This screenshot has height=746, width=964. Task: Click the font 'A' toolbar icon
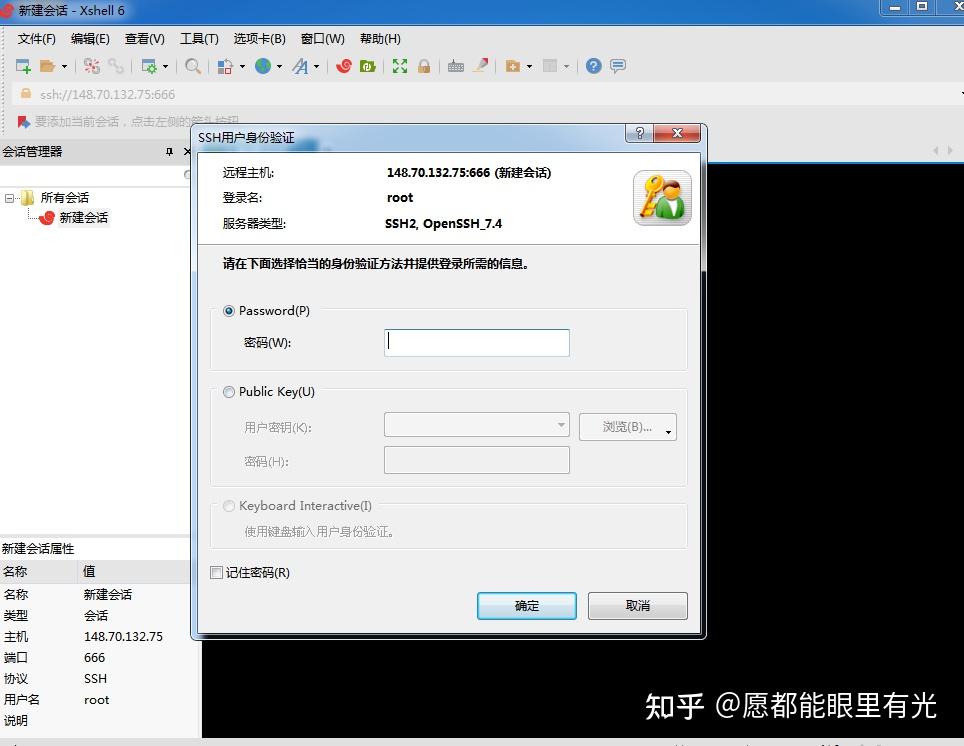tap(300, 66)
